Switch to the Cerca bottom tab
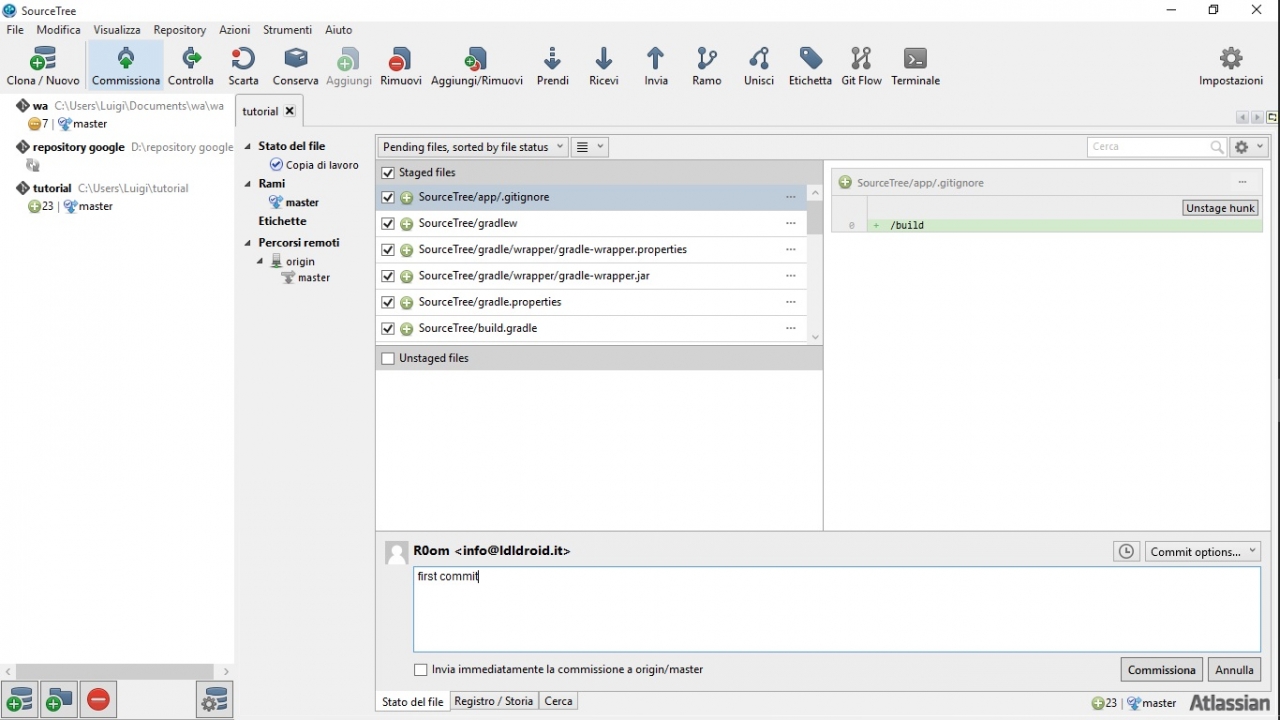1280x720 pixels. pos(558,701)
